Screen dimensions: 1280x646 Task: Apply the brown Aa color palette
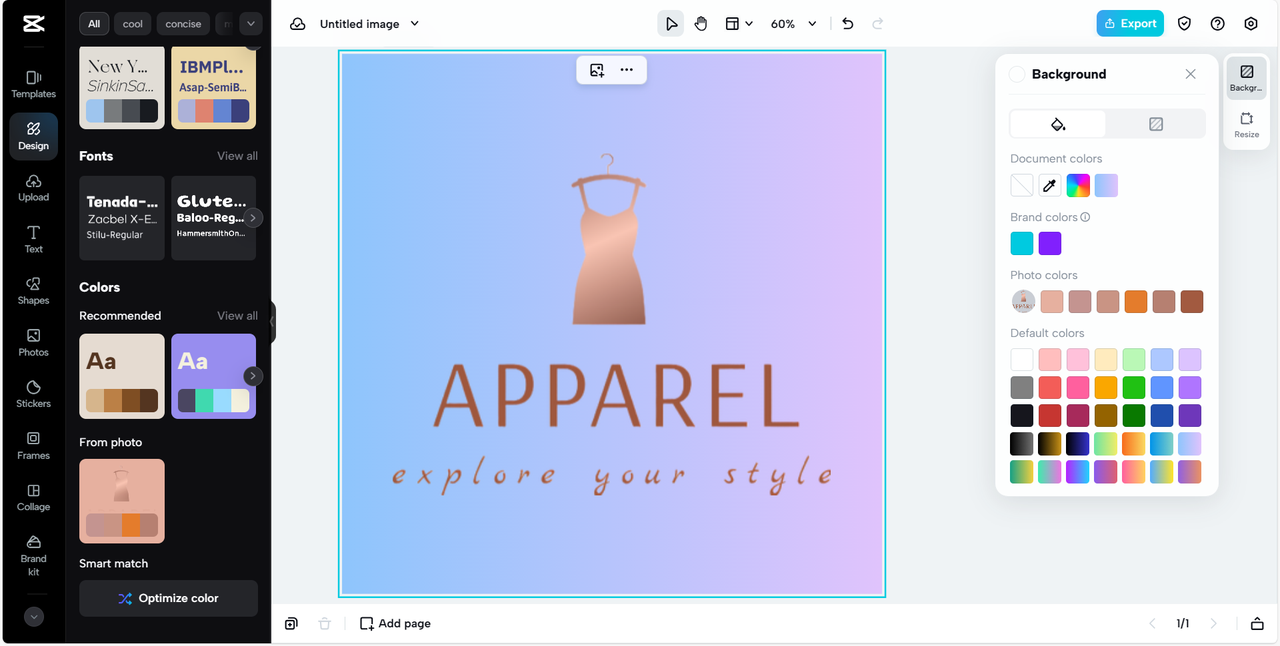[x=122, y=376]
